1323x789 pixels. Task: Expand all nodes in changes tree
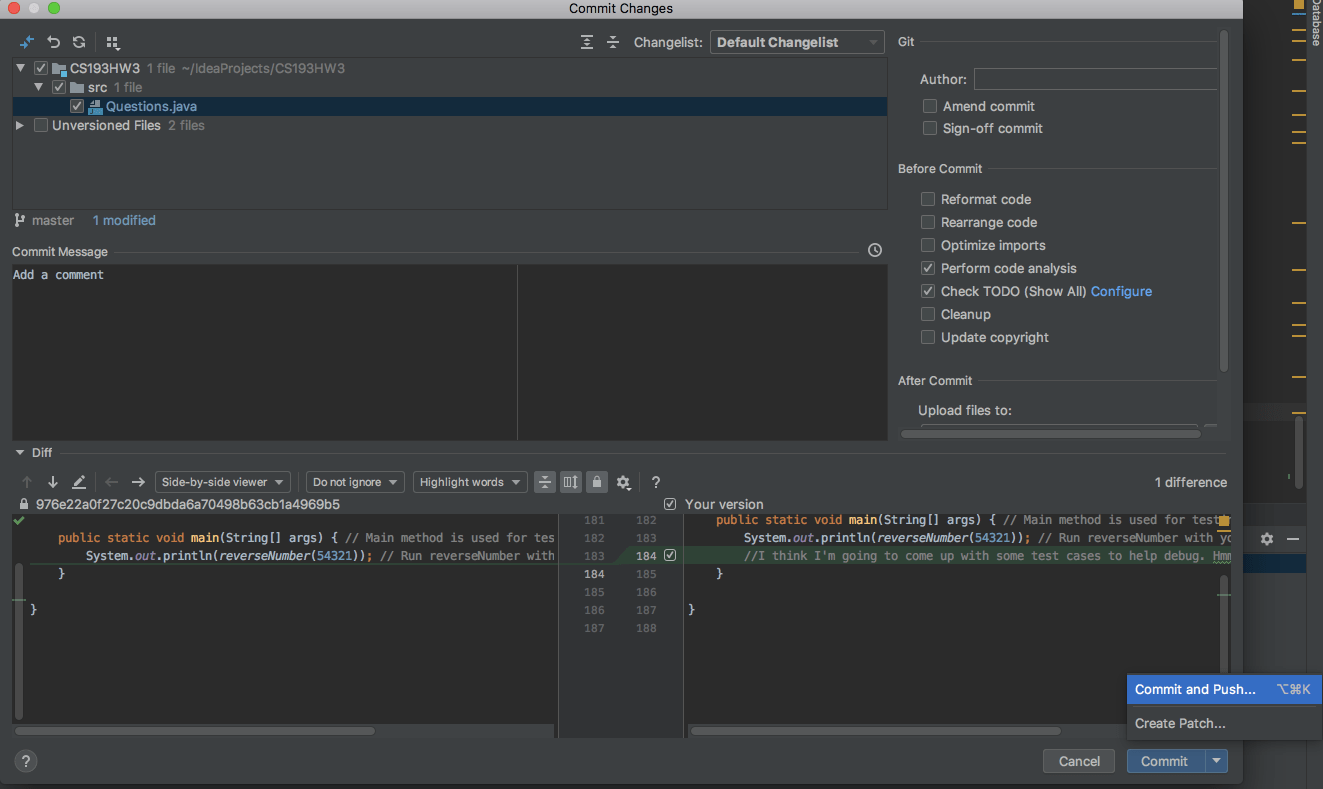point(587,42)
